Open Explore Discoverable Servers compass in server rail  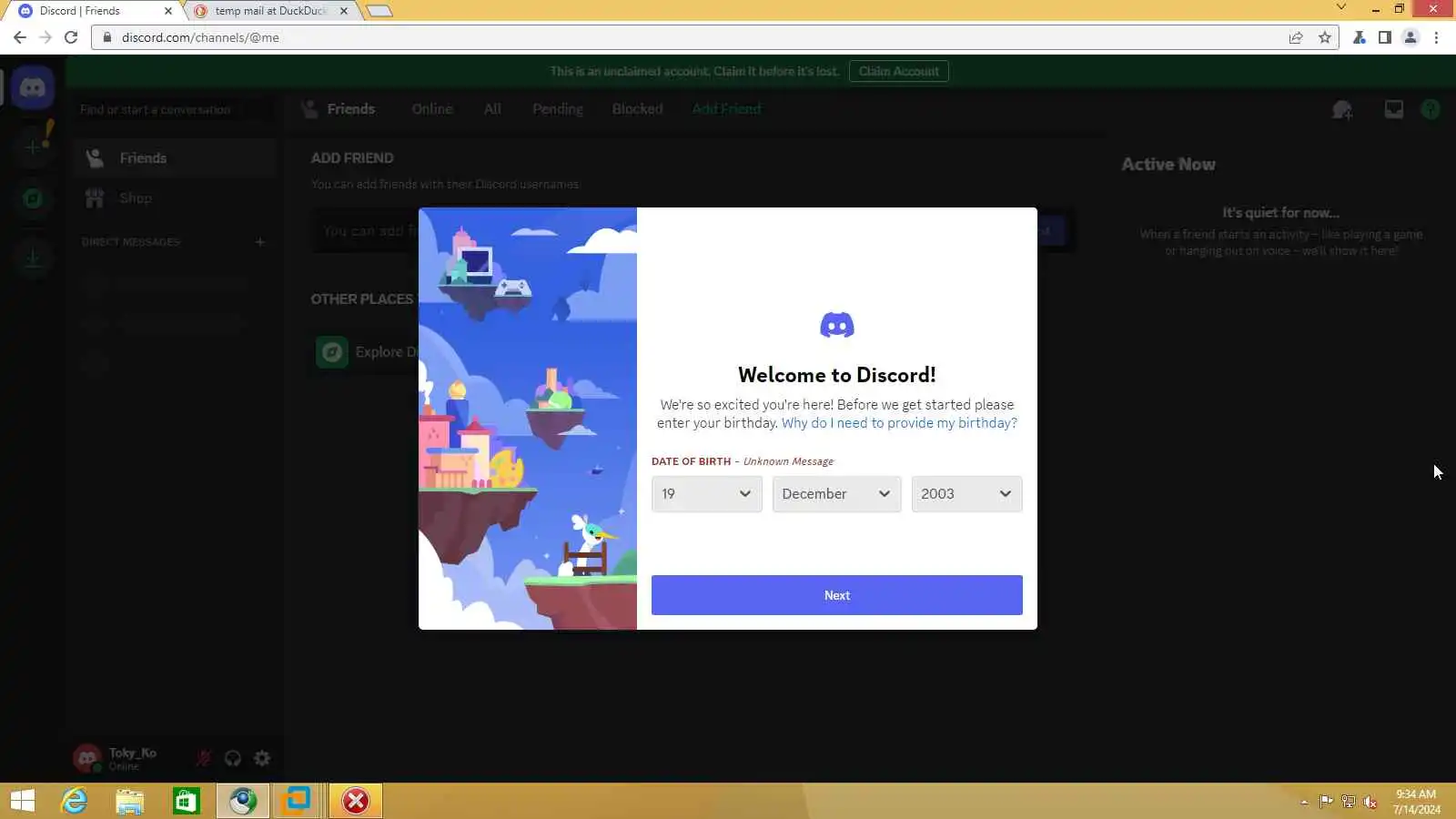tap(33, 198)
